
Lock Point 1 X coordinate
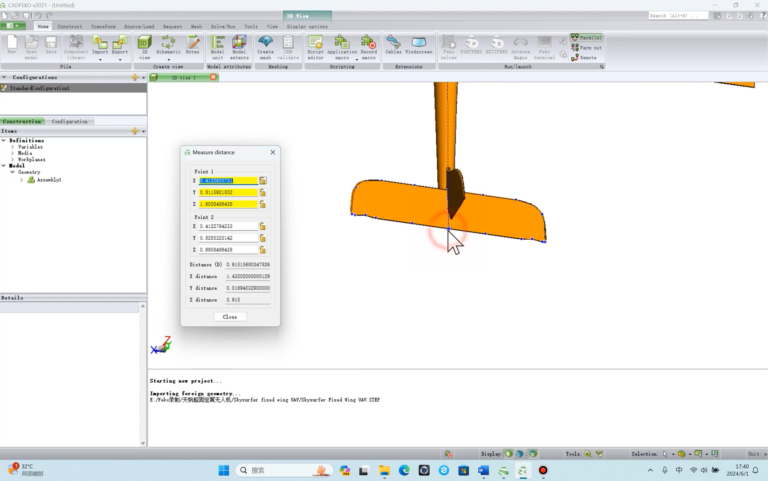(263, 181)
